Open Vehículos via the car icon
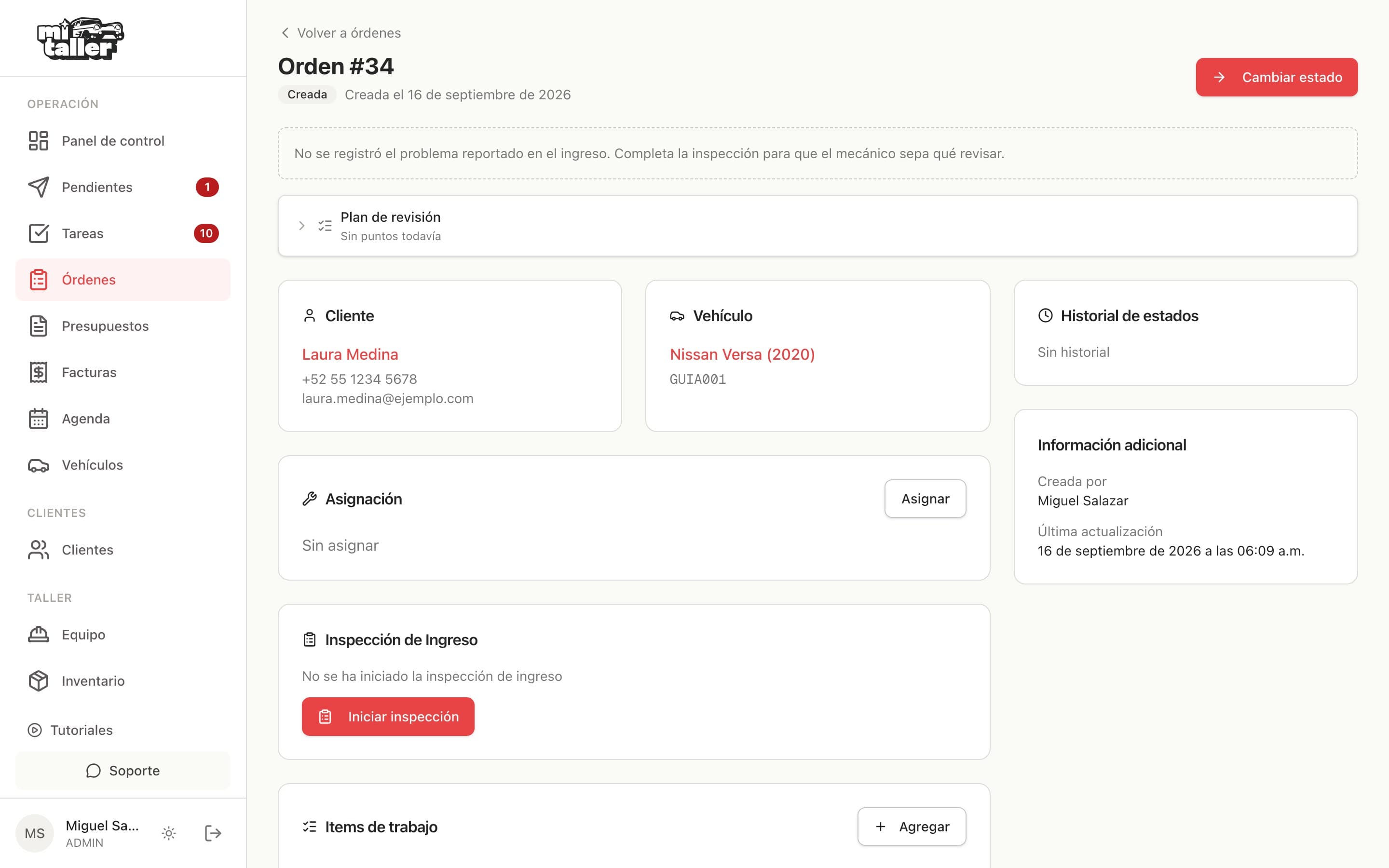 [x=39, y=465]
